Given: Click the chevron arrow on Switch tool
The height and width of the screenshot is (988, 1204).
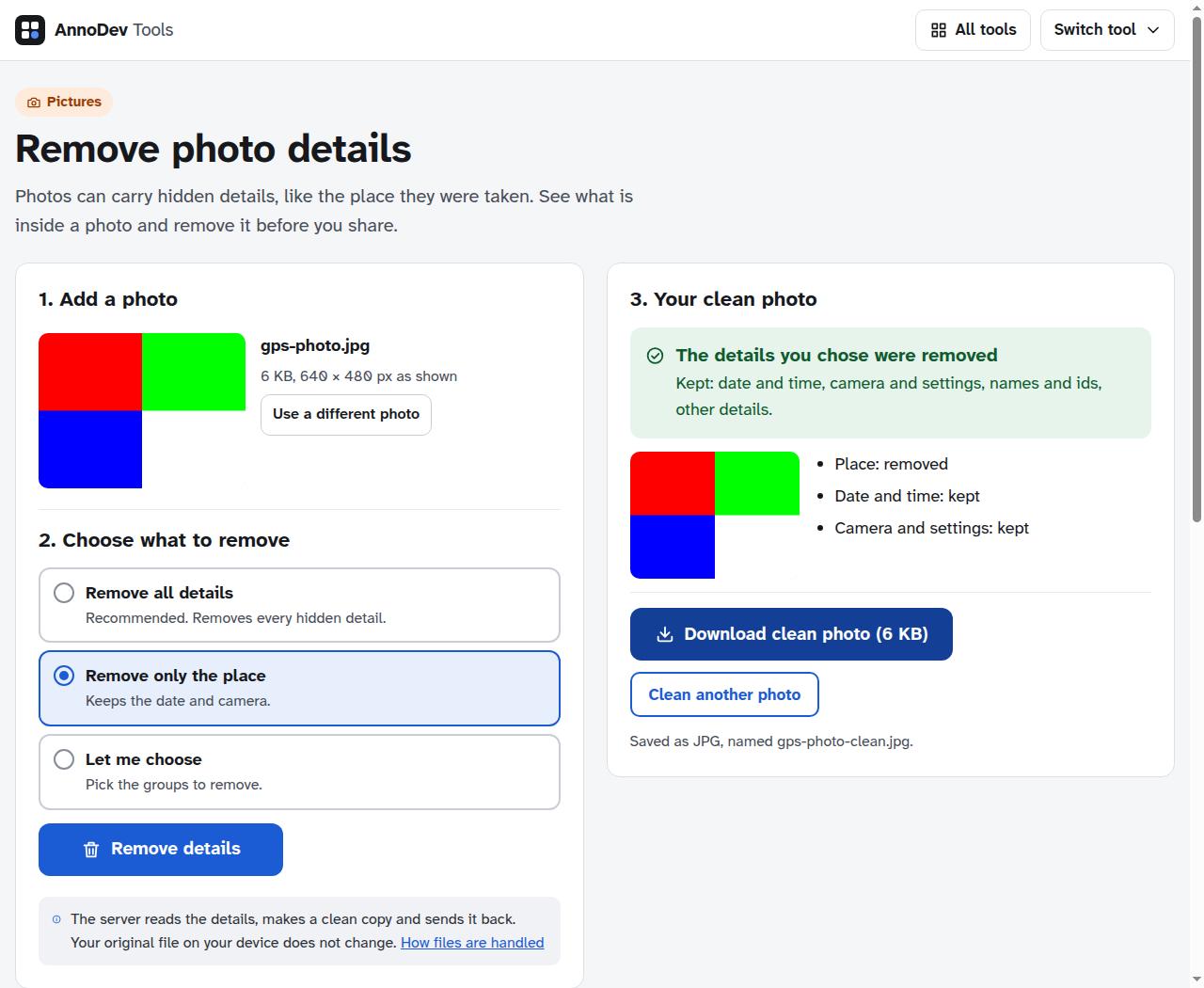Looking at the screenshot, I should (x=1154, y=30).
